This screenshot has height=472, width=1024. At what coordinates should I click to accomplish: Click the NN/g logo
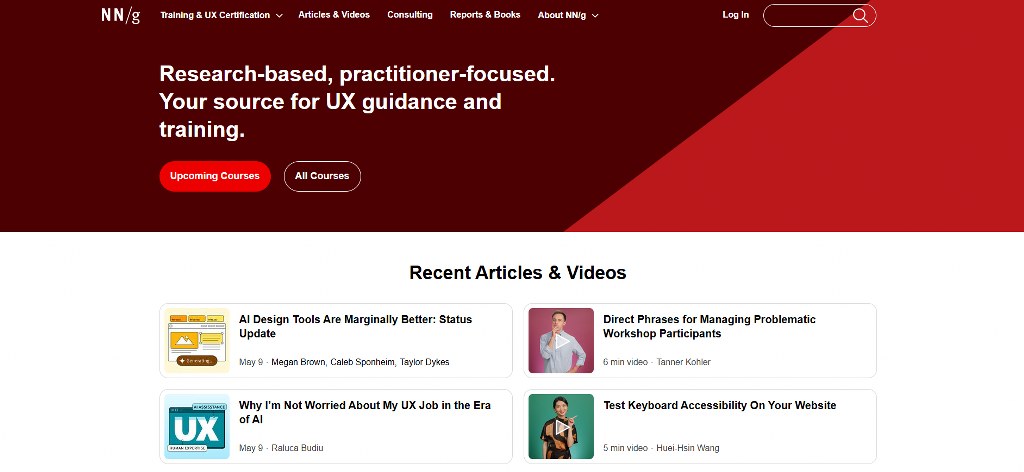coord(121,15)
